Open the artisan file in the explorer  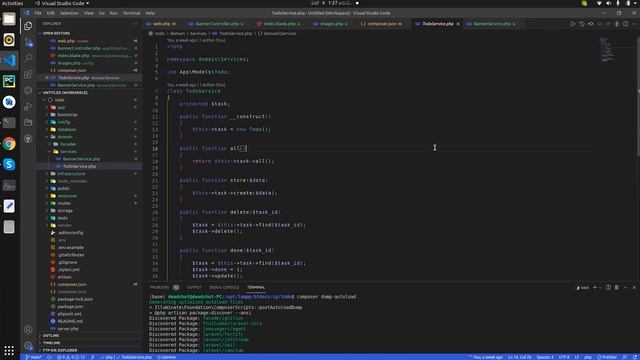pyautogui.click(x=64, y=277)
